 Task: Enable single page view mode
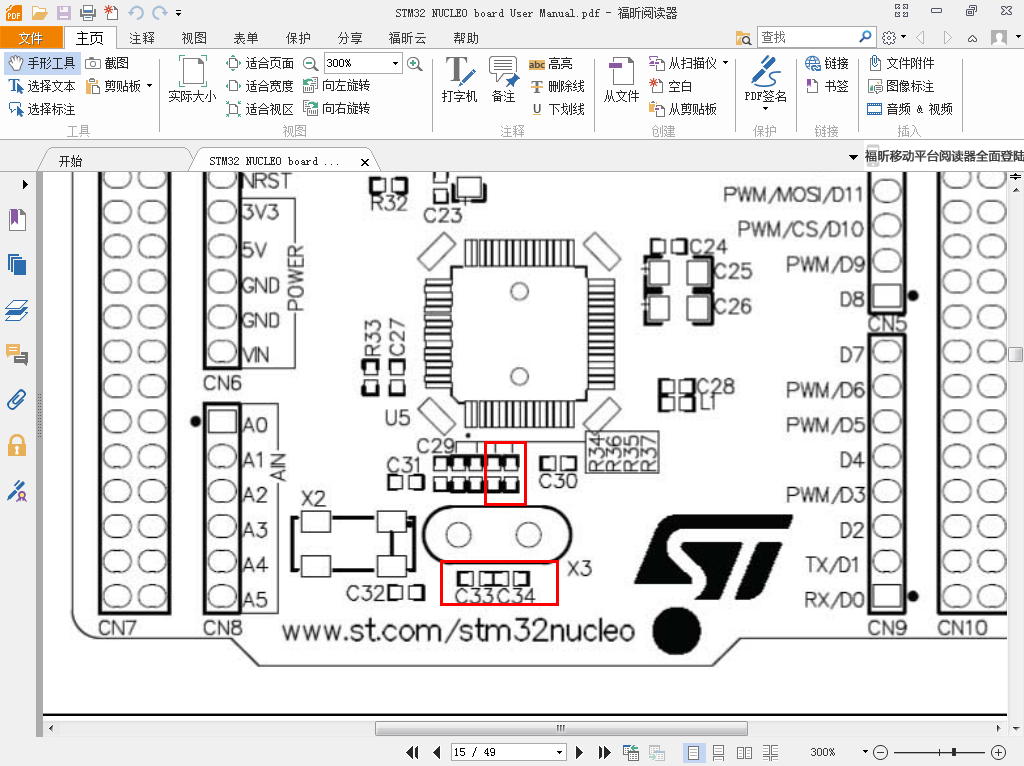pos(693,752)
